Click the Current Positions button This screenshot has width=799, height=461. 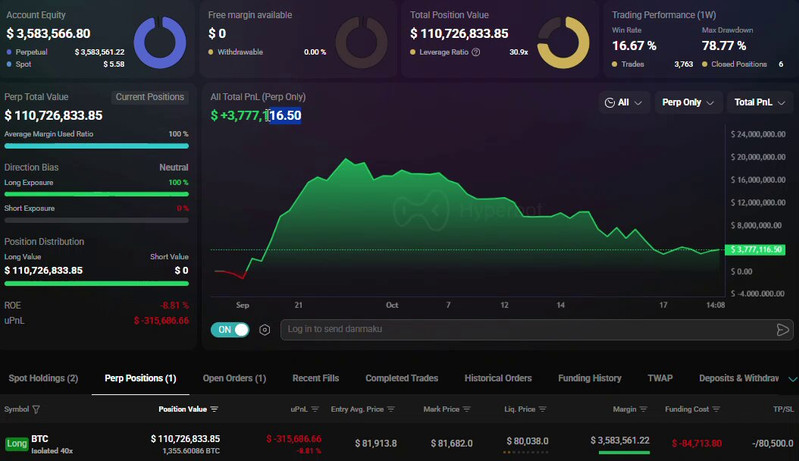tap(150, 97)
